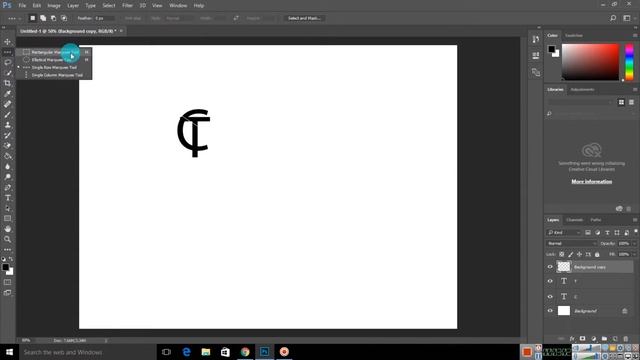Screen dimensions: 640x360
Task: Choose Add to selection mode
Action: (x=43, y=18)
